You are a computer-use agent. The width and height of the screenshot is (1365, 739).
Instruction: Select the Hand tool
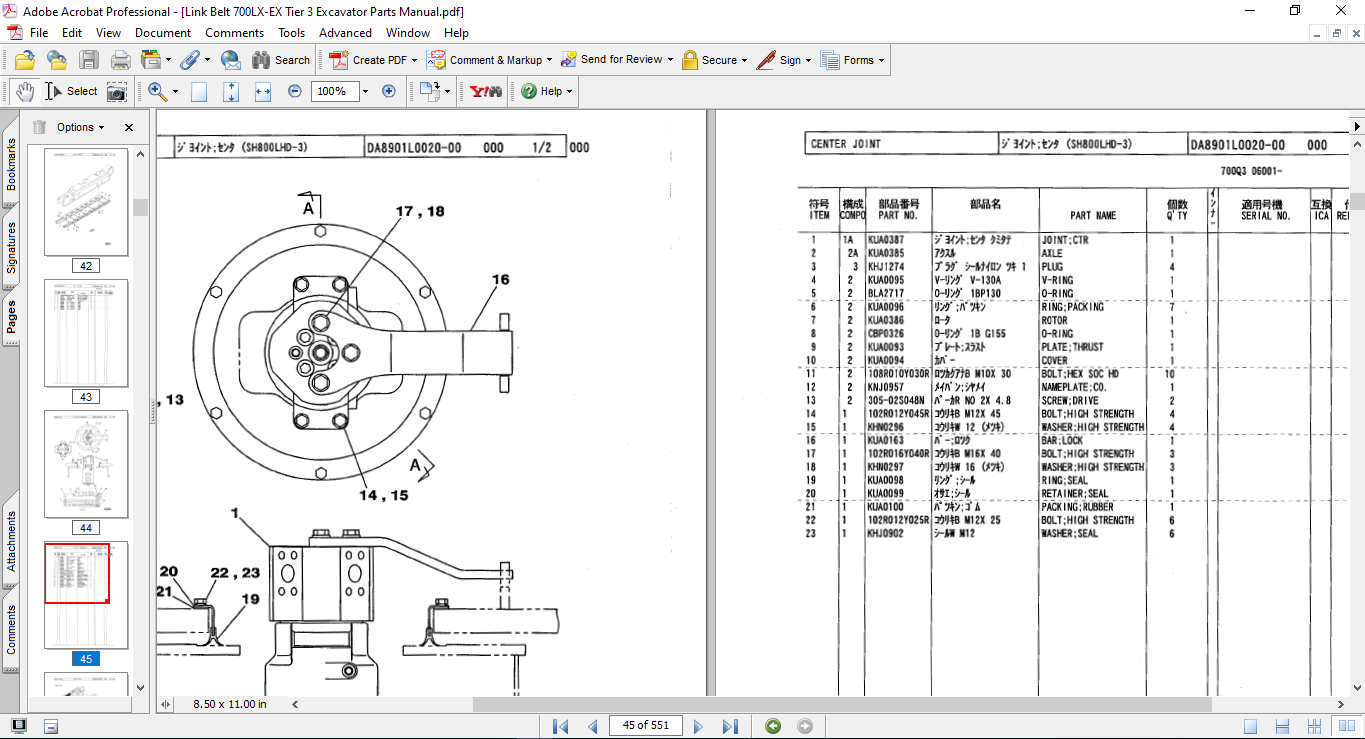24,91
